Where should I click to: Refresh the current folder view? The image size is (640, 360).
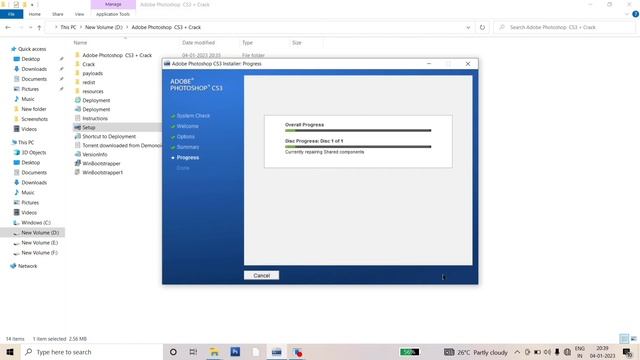[482, 27]
